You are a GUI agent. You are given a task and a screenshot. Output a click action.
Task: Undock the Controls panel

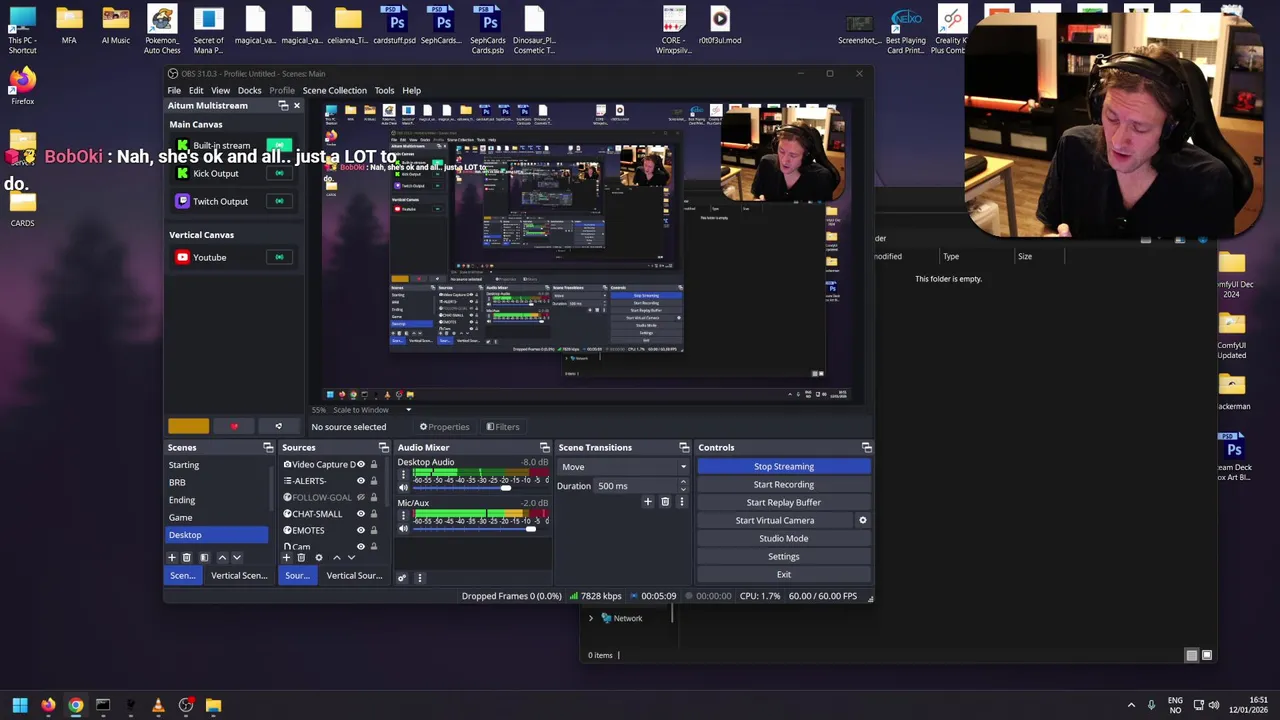[867, 447]
